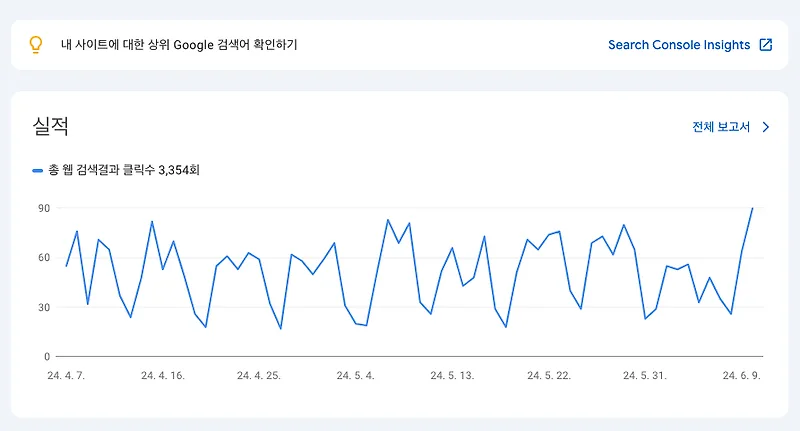Open the 전체 보고서 full report link
Screen dimensions: 800x431
point(721,127)
